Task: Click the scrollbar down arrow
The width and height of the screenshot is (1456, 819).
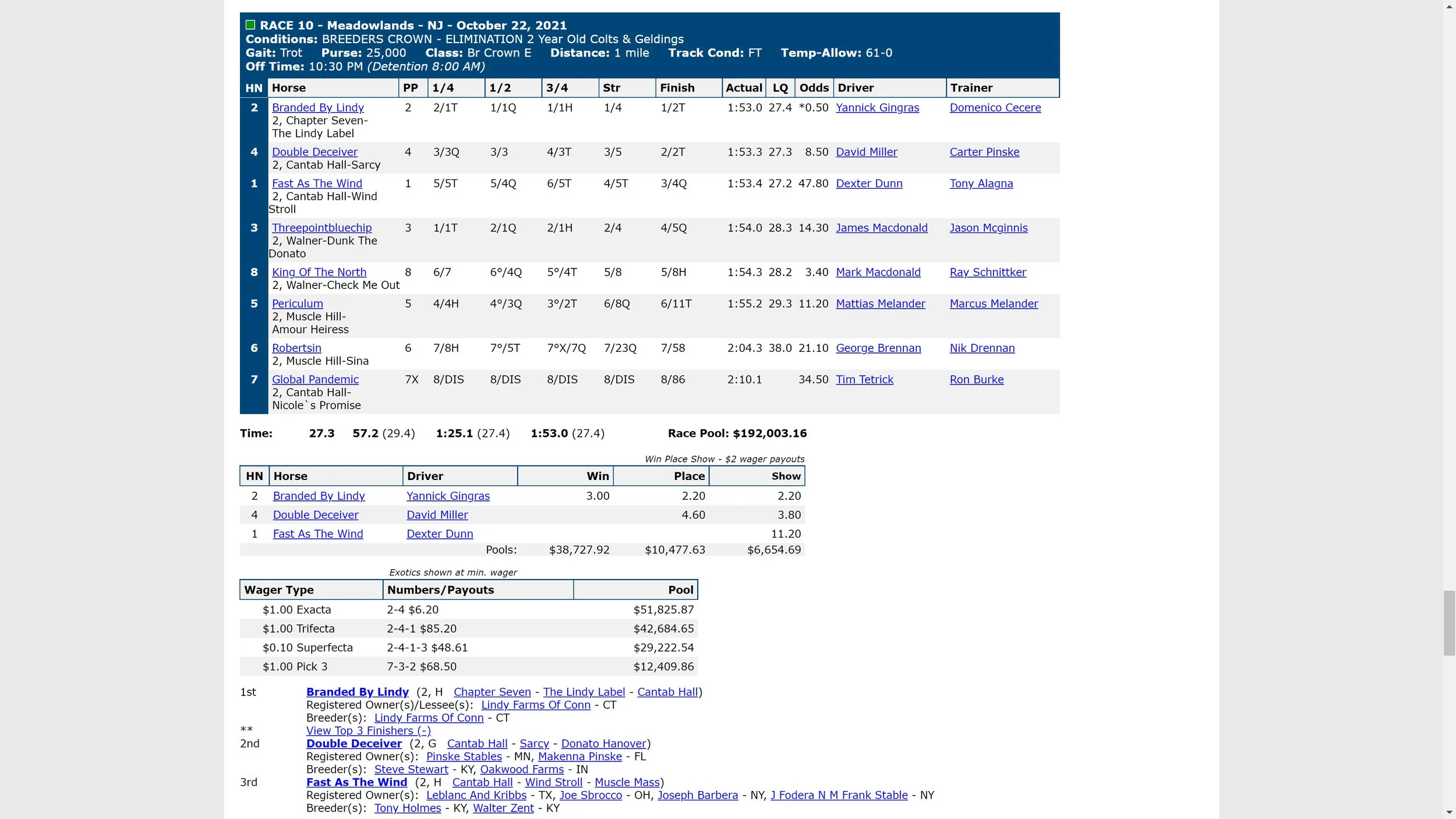Action: pyautogui.click(x=1449, y=812)
